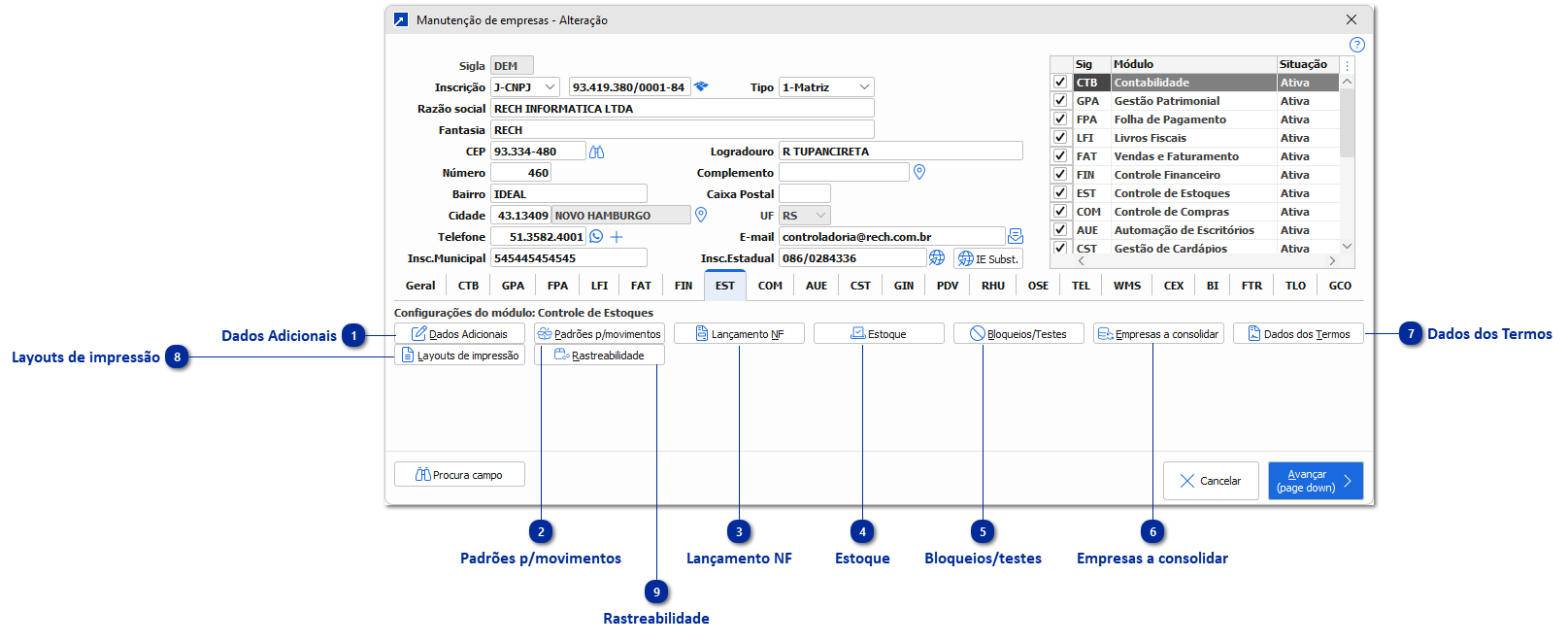Image resolution: width=1568 pixels, height=644 pixels.
Task: Click the Lançamento NF button
Action: click(x=739, y=333)
